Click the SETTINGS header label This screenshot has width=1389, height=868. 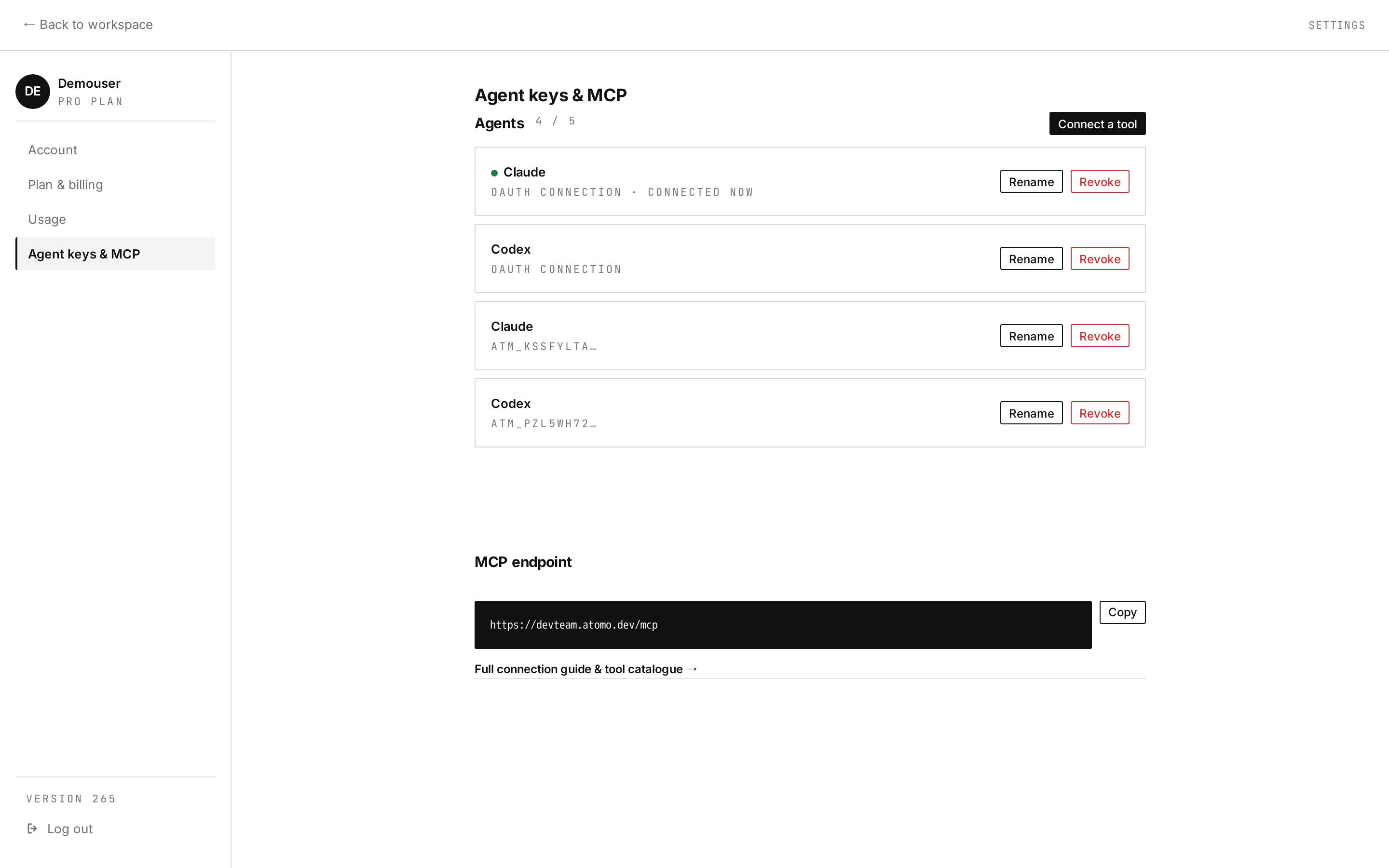tap(1336, 25)
